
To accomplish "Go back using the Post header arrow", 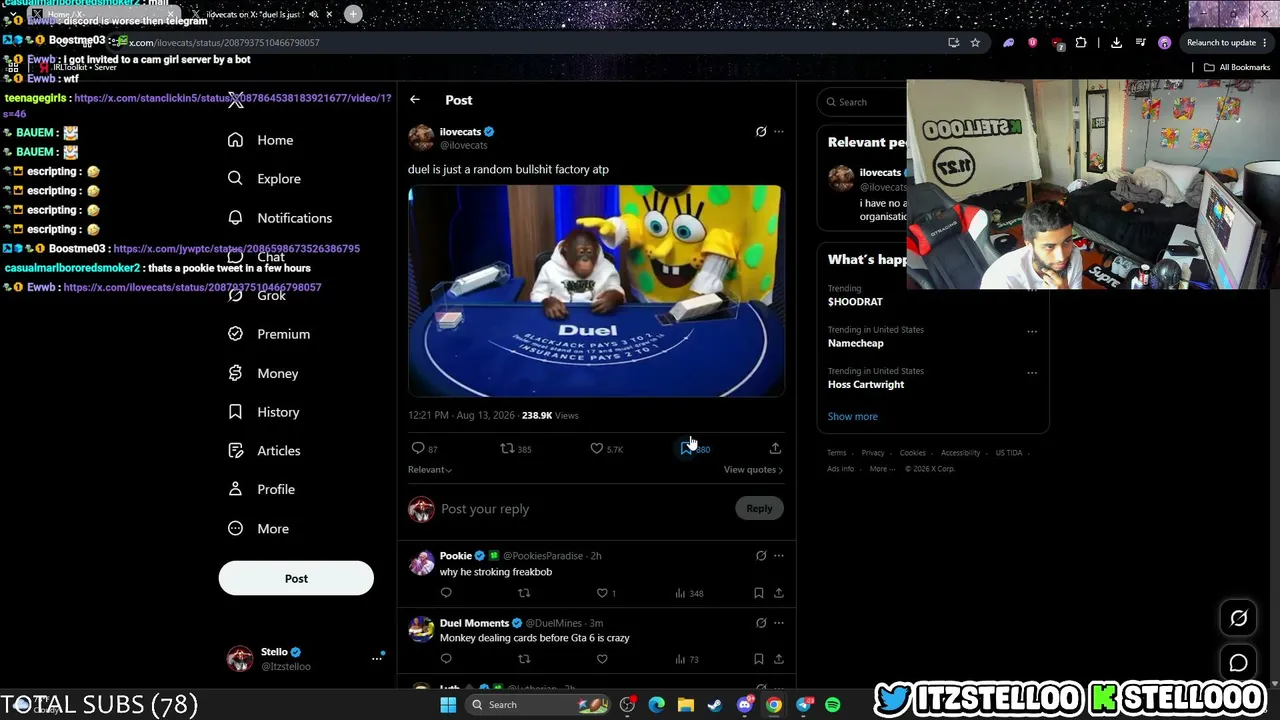I will pyautogui.click(x=415, y=100).
